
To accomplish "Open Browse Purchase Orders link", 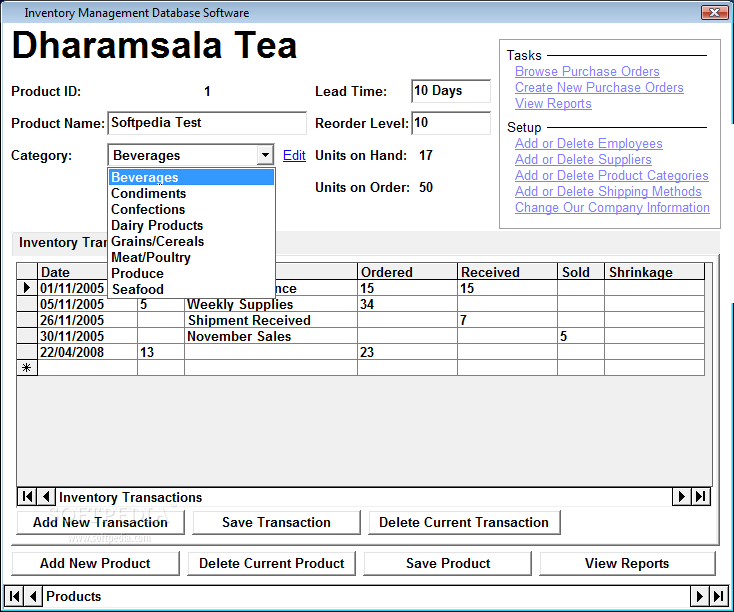I will coord(587,71).
